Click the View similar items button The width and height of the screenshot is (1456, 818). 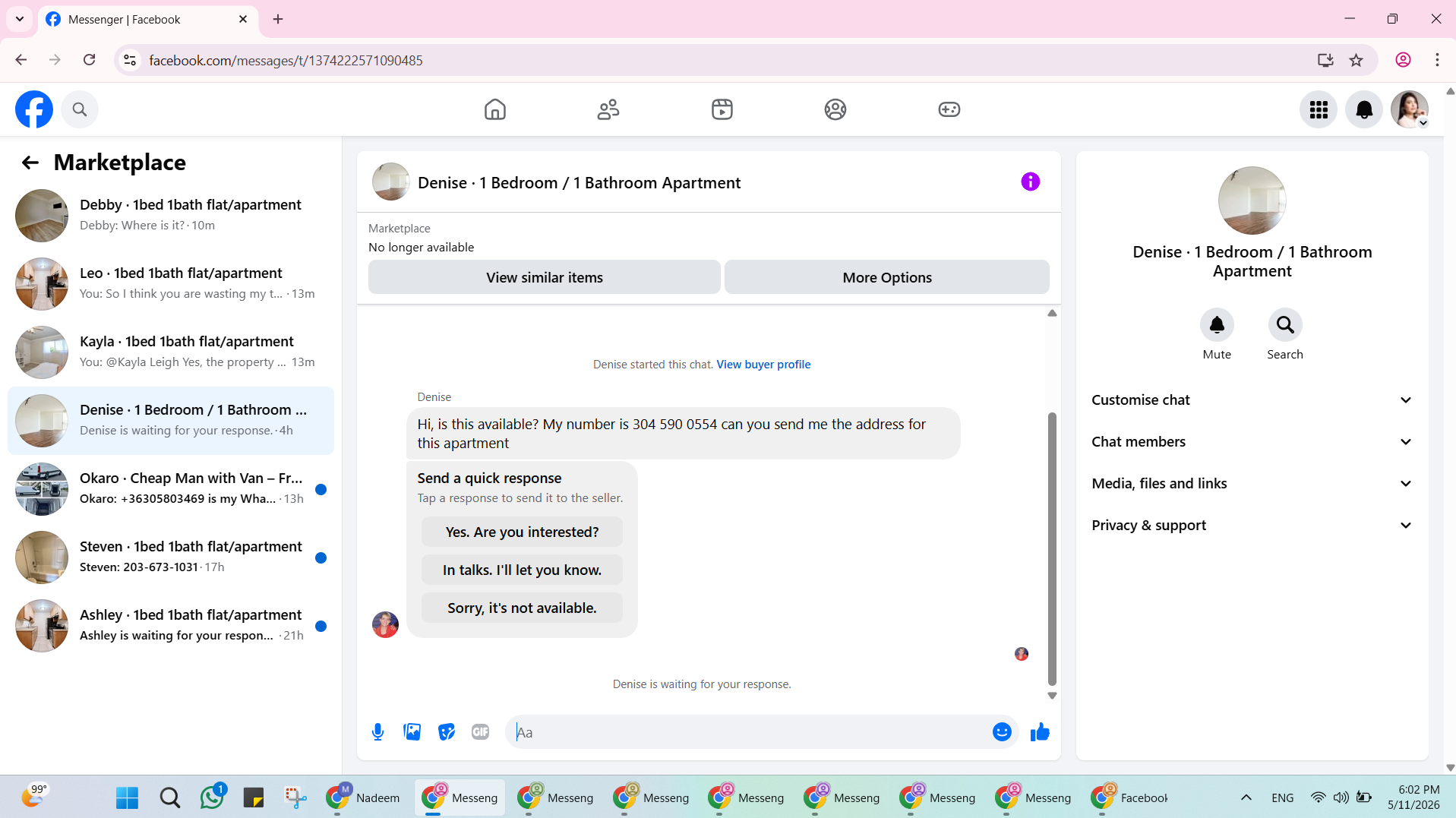tap(545, 277)
